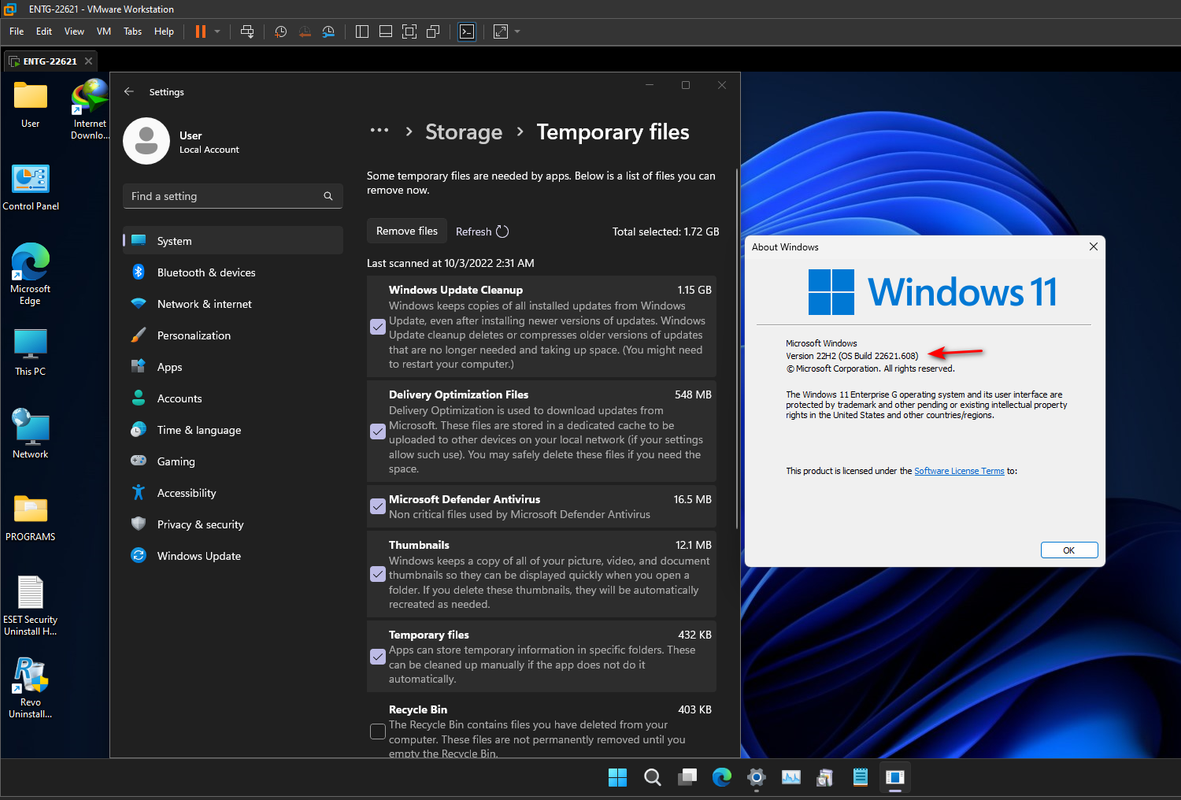Toggle the VMware library sidebar icon
The width and height of the screenshot is (1181, 800).
point(362,32)
